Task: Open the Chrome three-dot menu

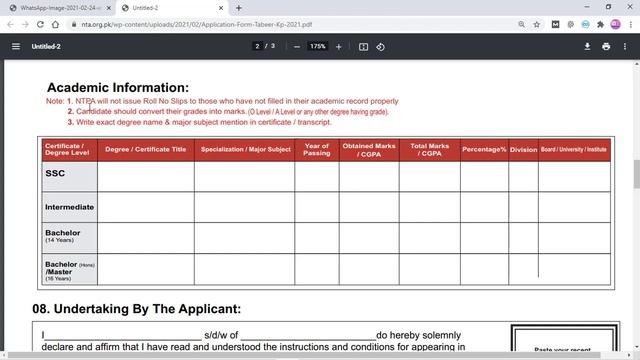Action: [x=631, y=24]
